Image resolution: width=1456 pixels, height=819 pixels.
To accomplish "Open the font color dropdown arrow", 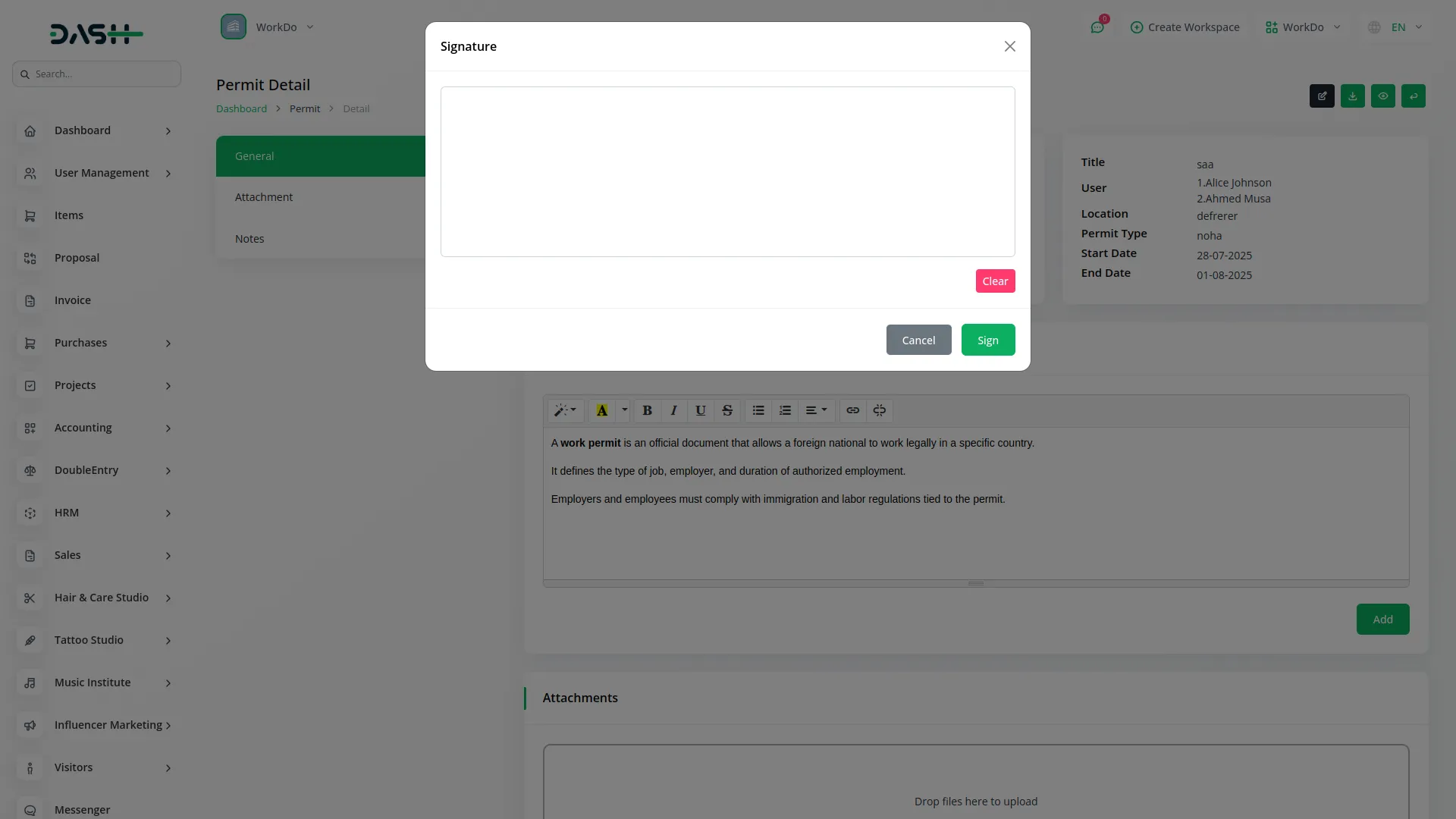I will tap(624, 410).
